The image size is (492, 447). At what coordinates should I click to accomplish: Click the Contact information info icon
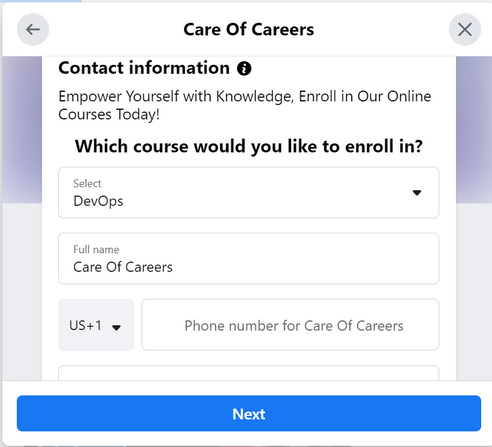[244, 69]
